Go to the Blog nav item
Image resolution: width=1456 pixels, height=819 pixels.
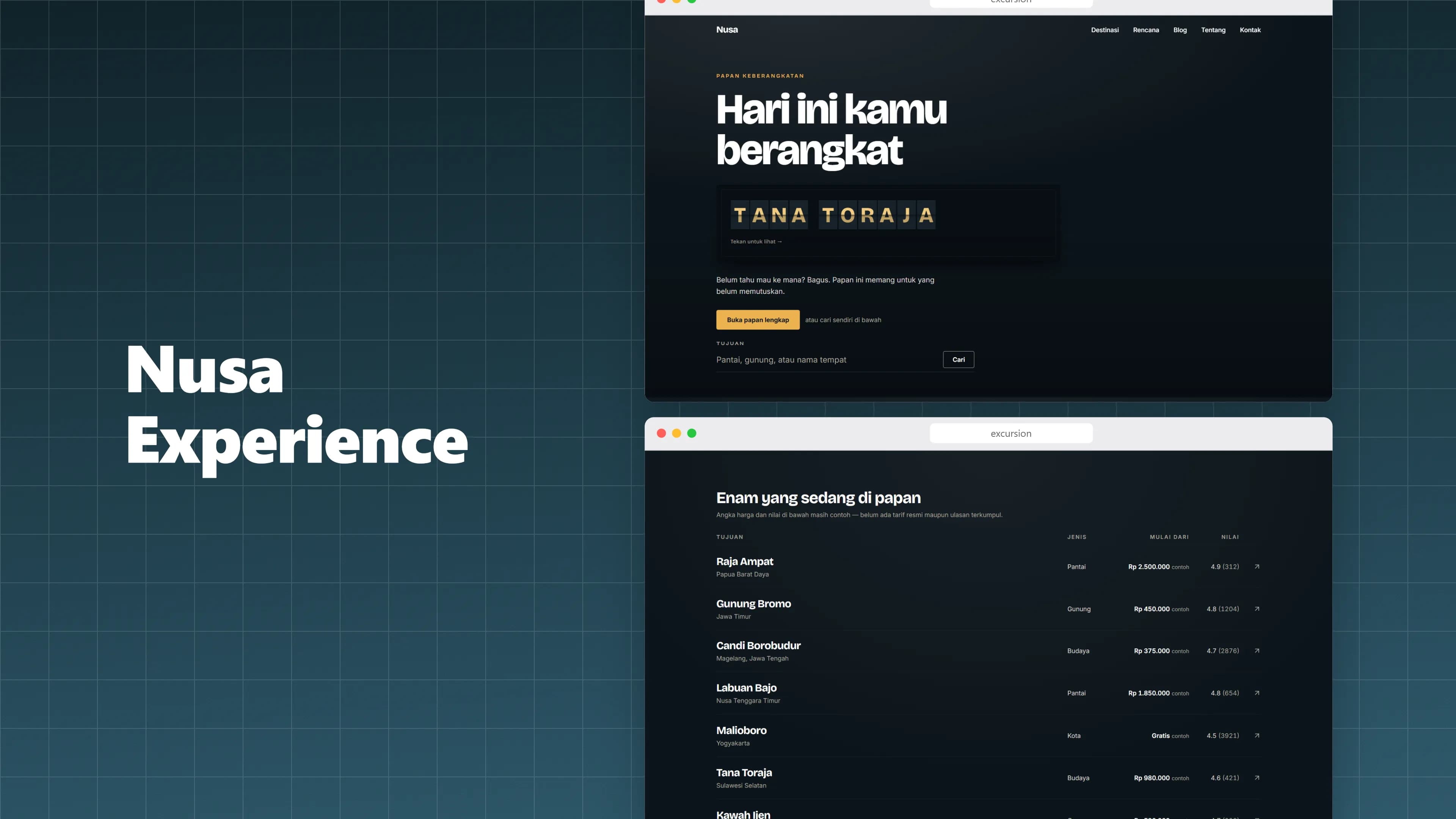(1180, 30)
